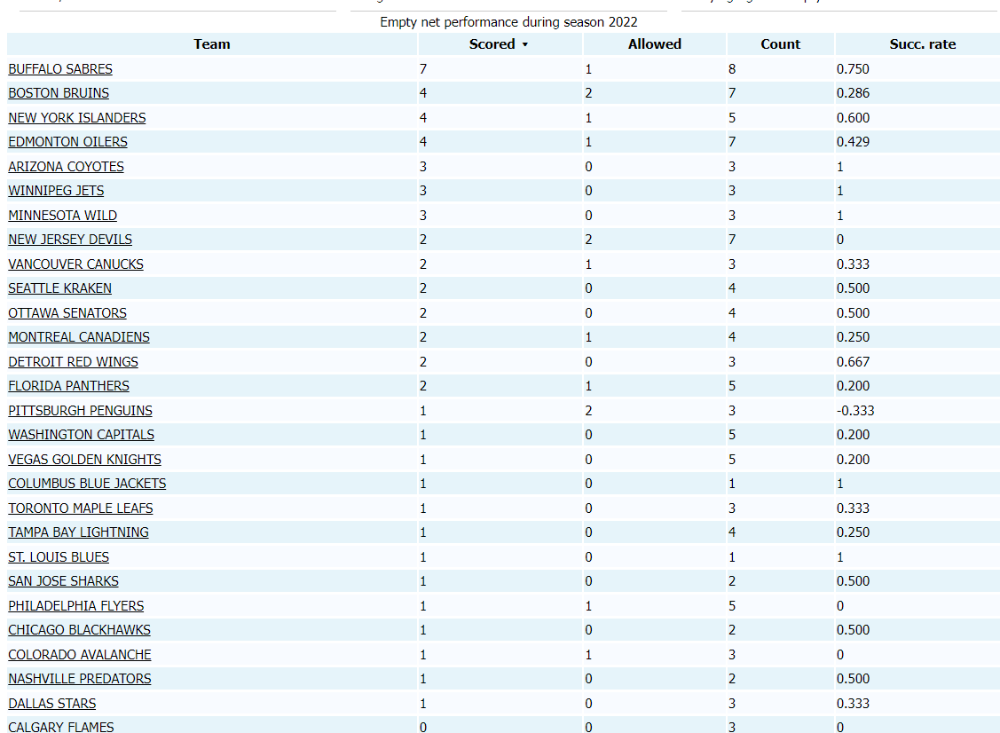The width and height of the screenshot is (1000, 733).
Task: Open the Chicago Blackhawks team link
Action: click(x=80, y=630)
